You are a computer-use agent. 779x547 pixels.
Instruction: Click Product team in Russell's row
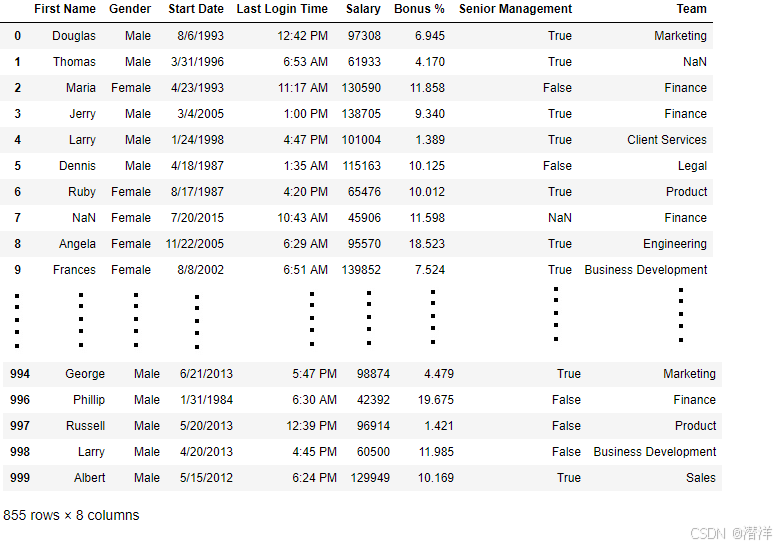[696, 426]
